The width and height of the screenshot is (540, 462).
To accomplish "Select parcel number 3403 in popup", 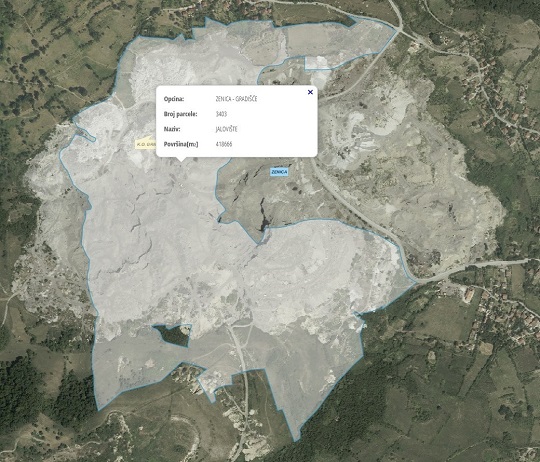I will point(221,114).
